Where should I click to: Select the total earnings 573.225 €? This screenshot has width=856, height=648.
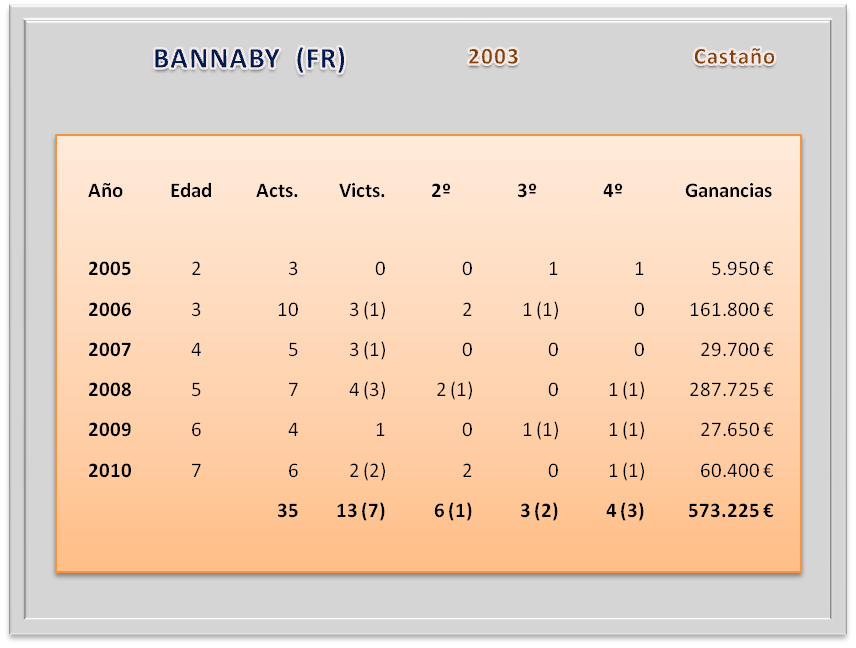click(731, 510)
